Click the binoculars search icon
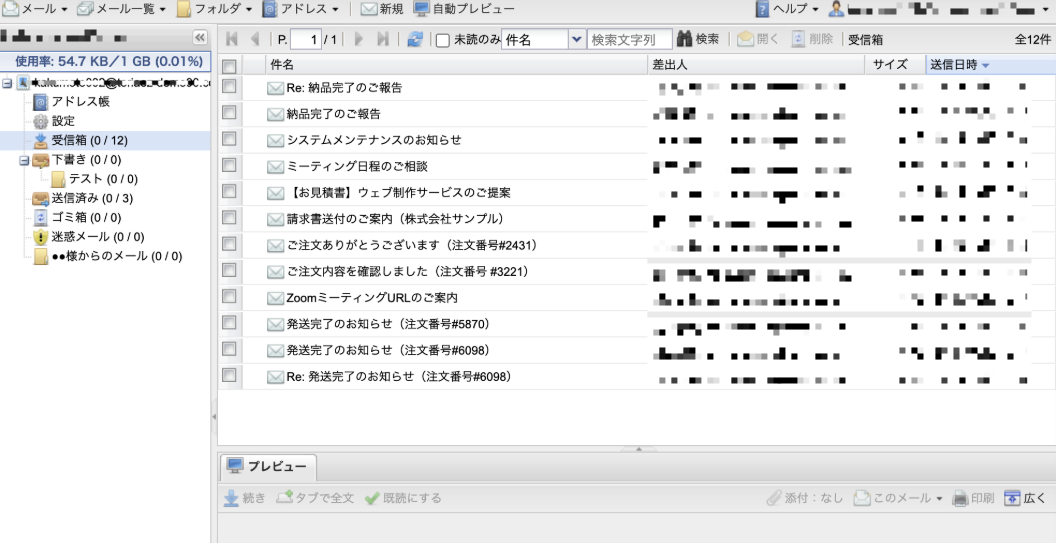Image resolution: width=1056 pixels, height=543 pixels. [x=685, y=39]
